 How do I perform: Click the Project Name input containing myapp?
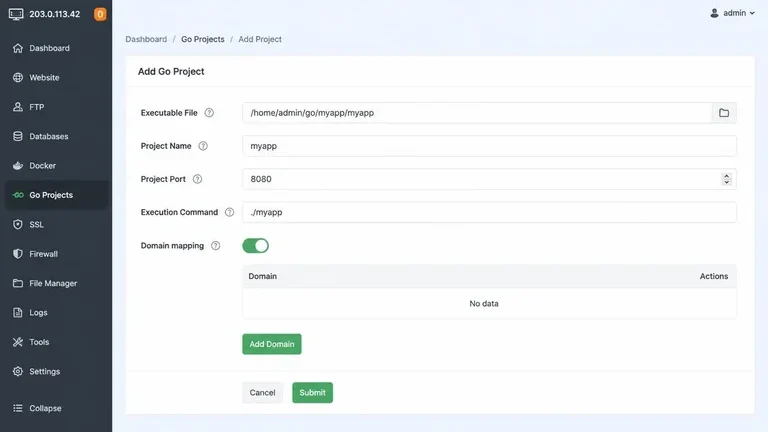(489, 146)
